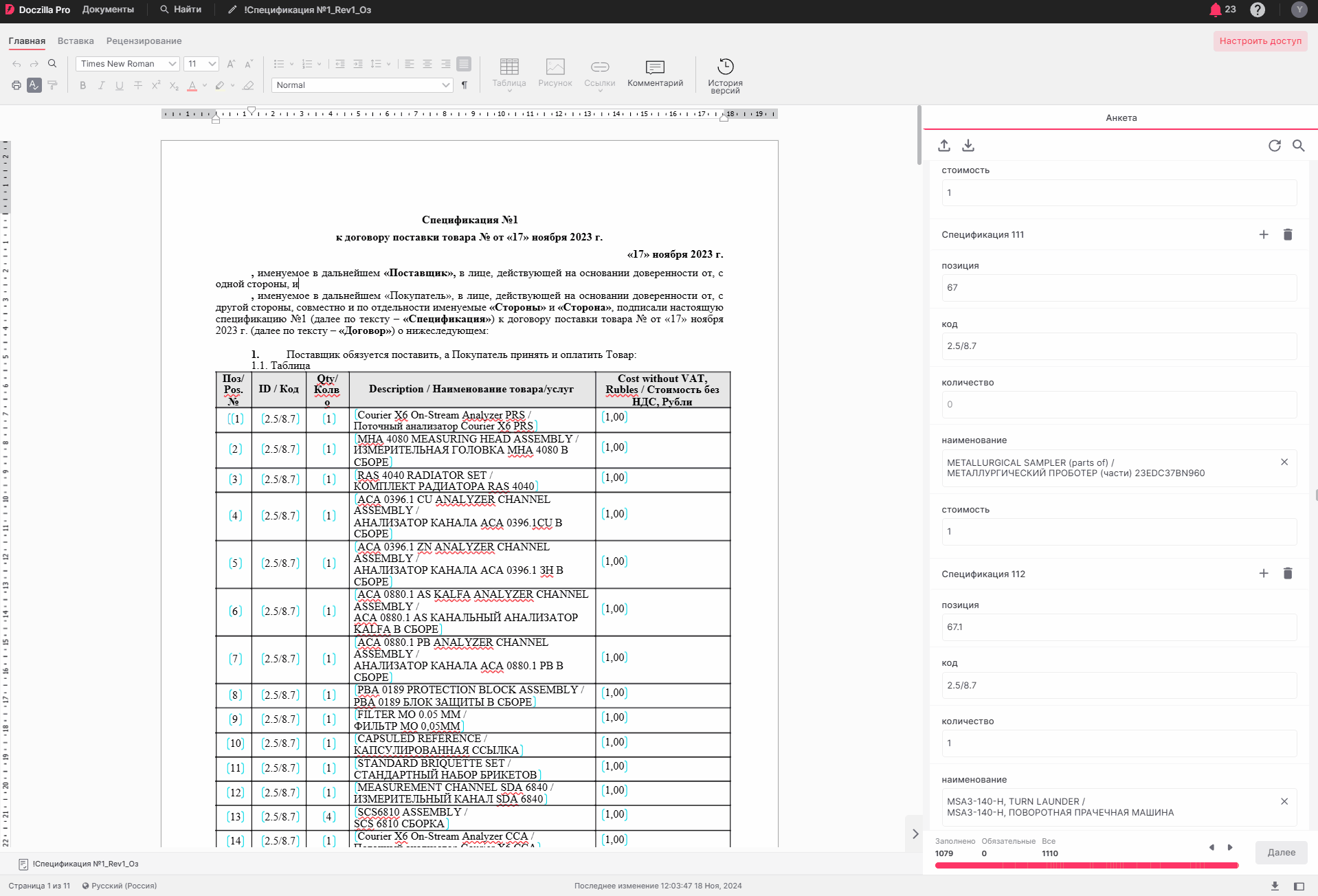Open the Ссылки links menu
1318x896 pixels.
click(x=600, y=74)
